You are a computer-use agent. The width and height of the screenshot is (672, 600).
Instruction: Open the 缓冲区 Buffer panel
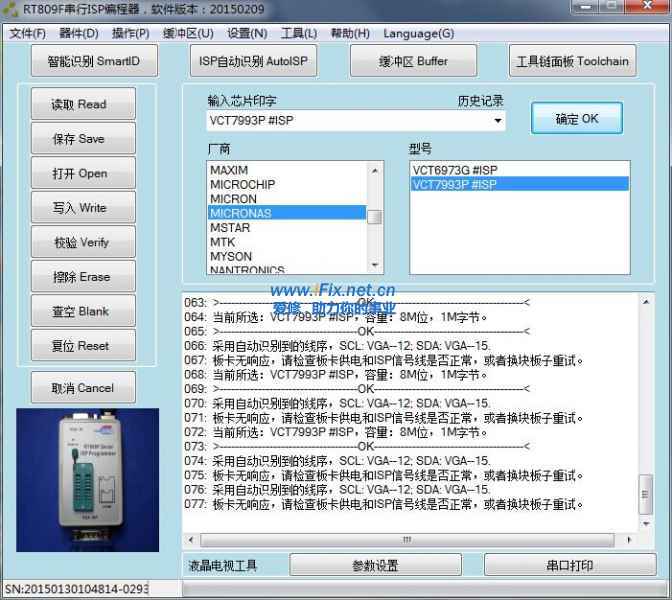click(x=413, y=61)
